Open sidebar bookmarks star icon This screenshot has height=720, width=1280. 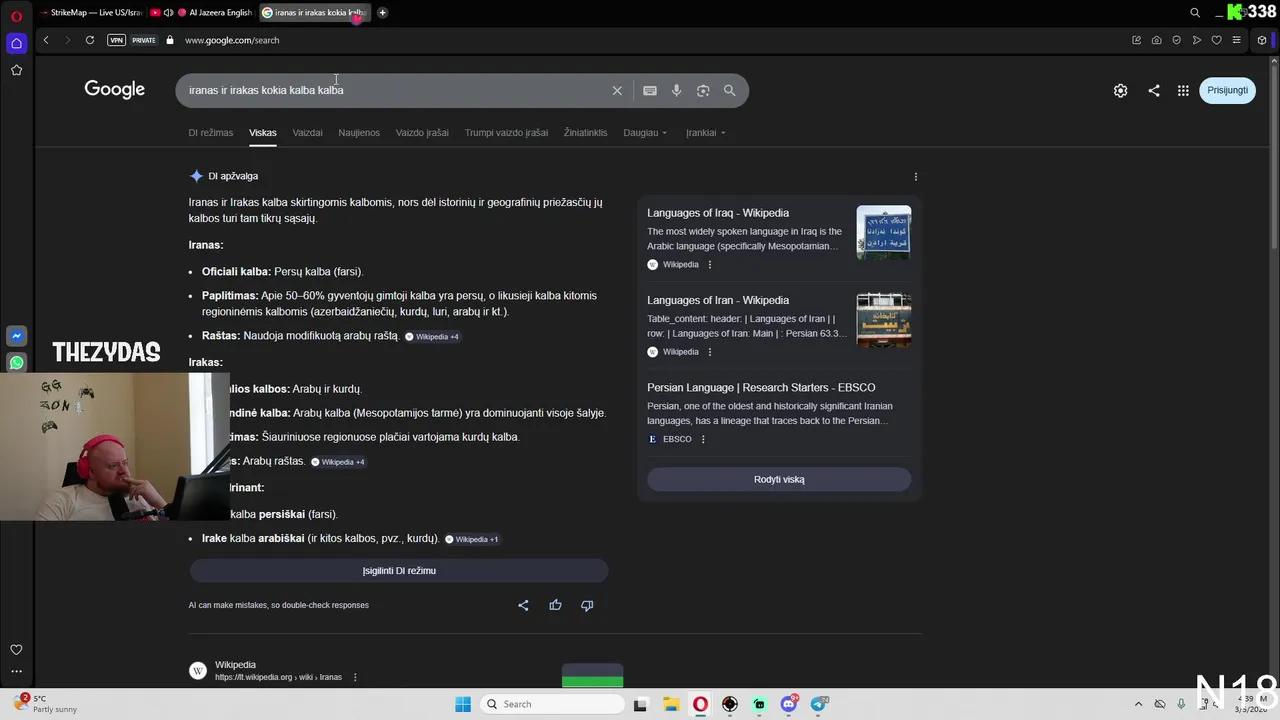tap(16, 70)
